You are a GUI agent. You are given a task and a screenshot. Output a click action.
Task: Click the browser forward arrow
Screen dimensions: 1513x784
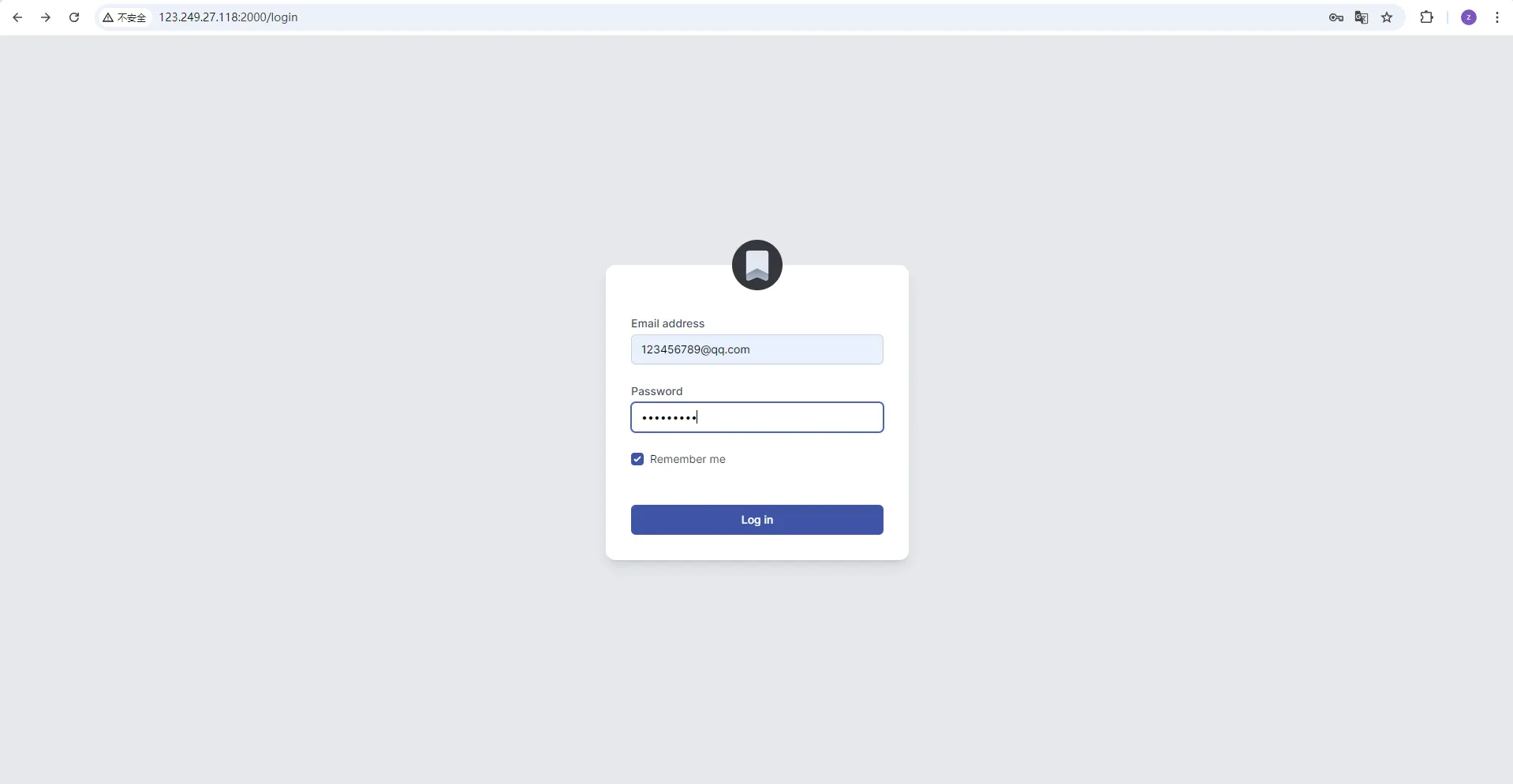coord(46,17)
